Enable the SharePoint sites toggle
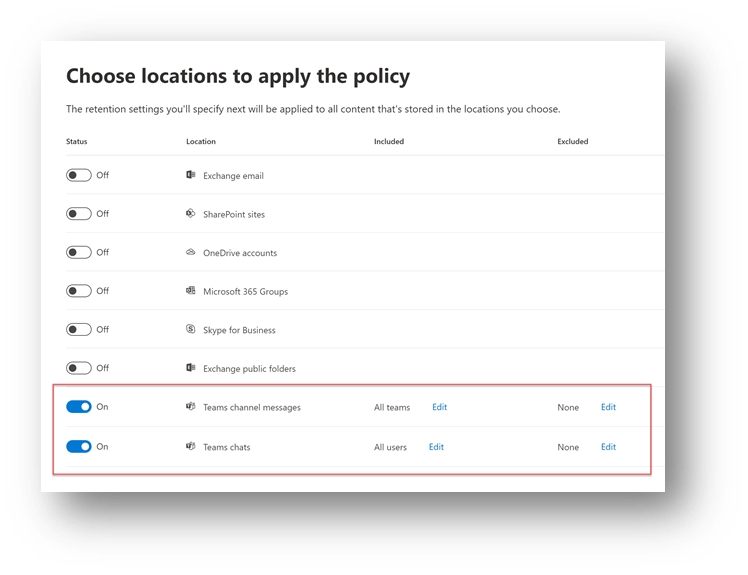 coord(79,214)
